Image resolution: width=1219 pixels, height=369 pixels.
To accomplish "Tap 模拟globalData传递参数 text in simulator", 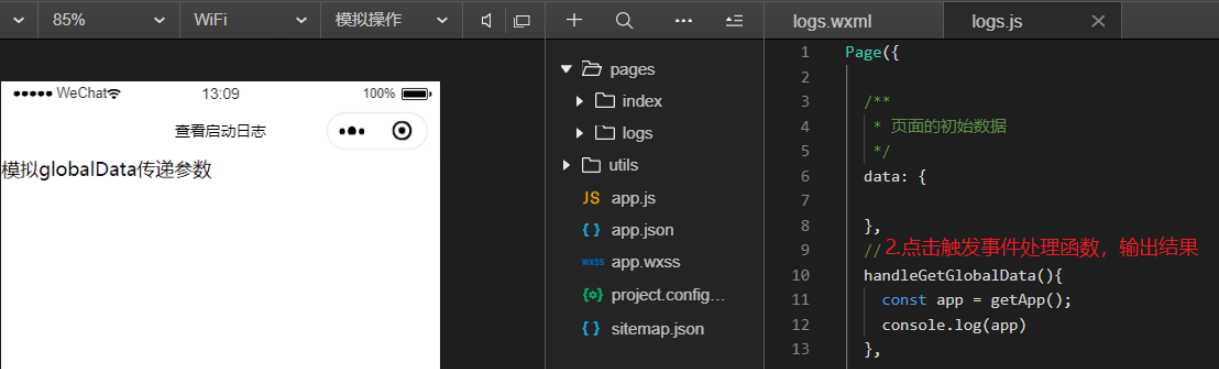I will (107, 170).
